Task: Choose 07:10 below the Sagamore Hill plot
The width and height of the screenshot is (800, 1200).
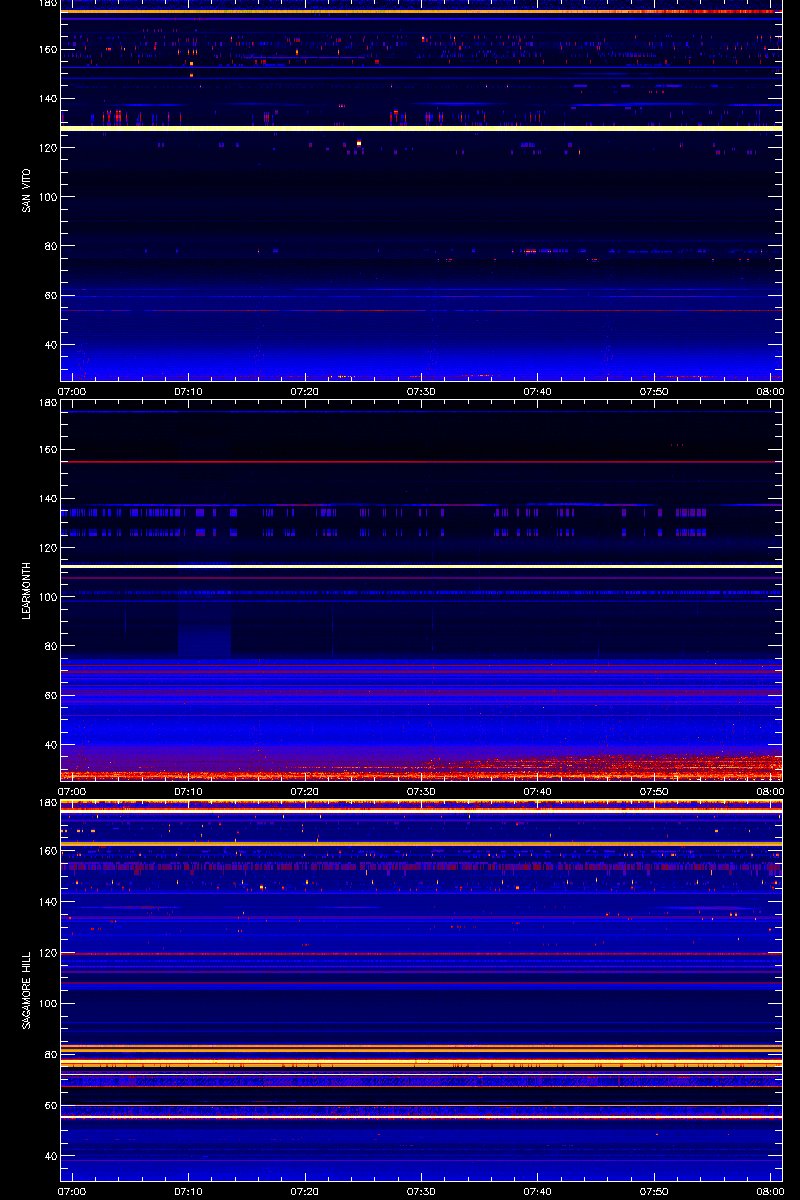Action: [189, 1191]
